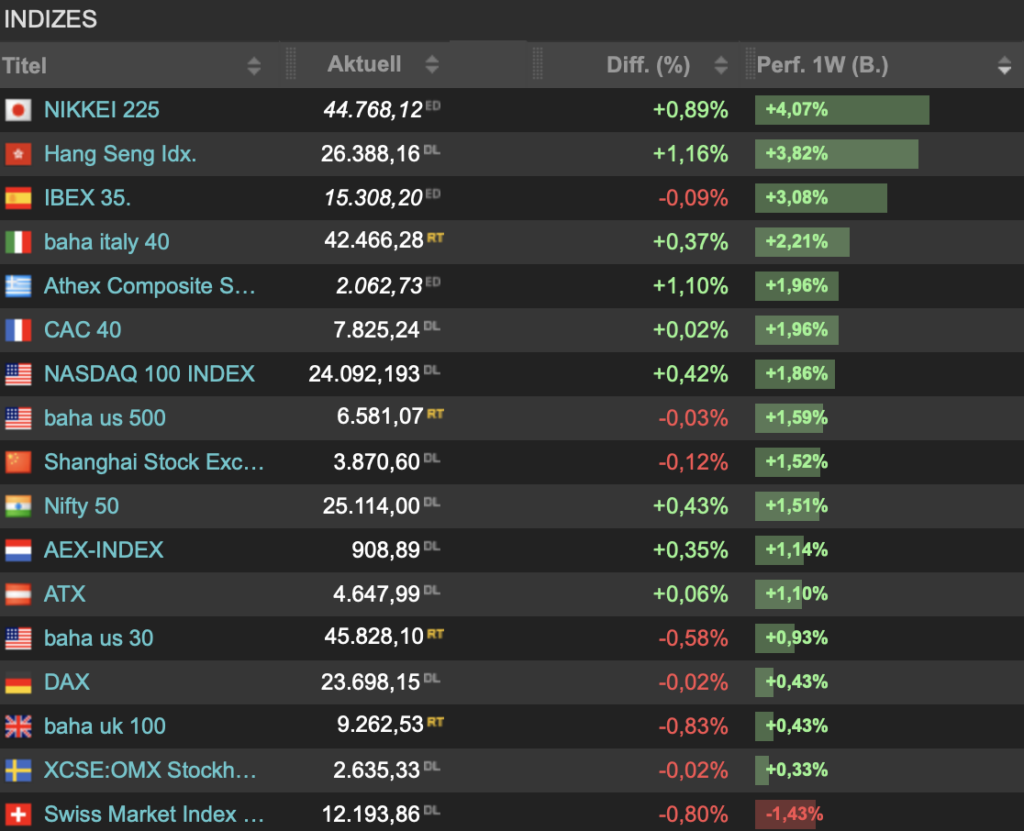Click US flag beside baha us 500
This screenshot has height=831, width=1024.
click(18, 418)
